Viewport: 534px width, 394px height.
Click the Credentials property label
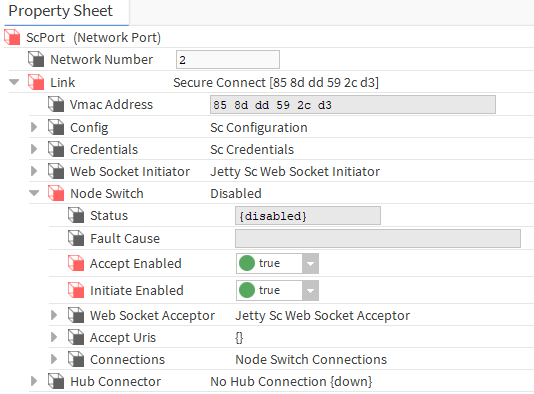click(x=104, y=149)
